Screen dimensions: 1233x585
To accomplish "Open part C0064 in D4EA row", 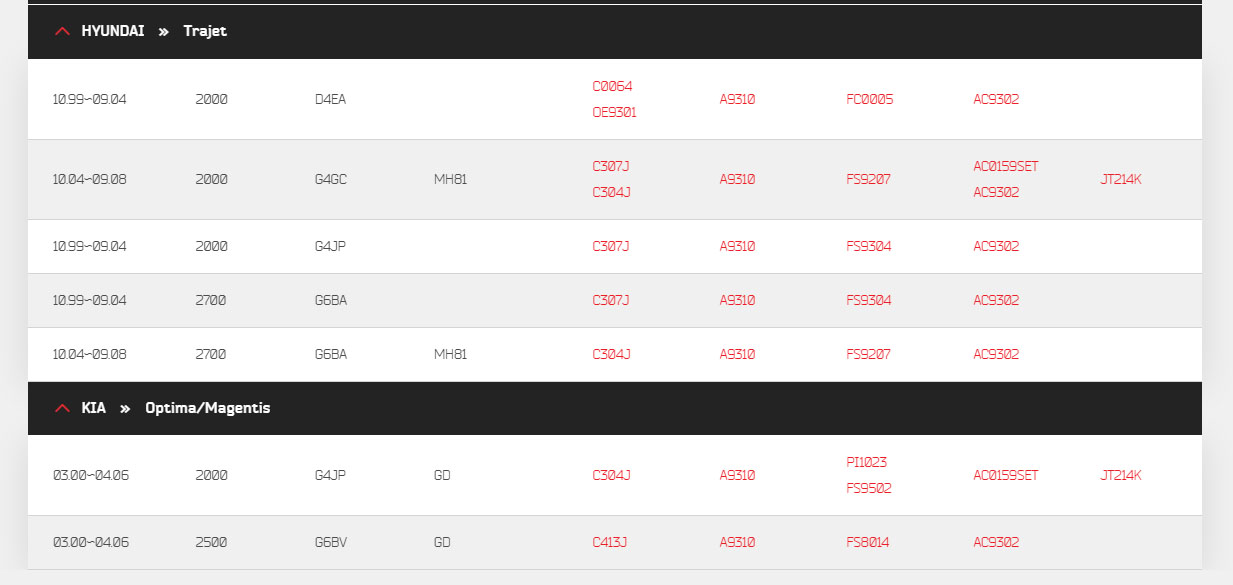I will (x=612, y=86).
